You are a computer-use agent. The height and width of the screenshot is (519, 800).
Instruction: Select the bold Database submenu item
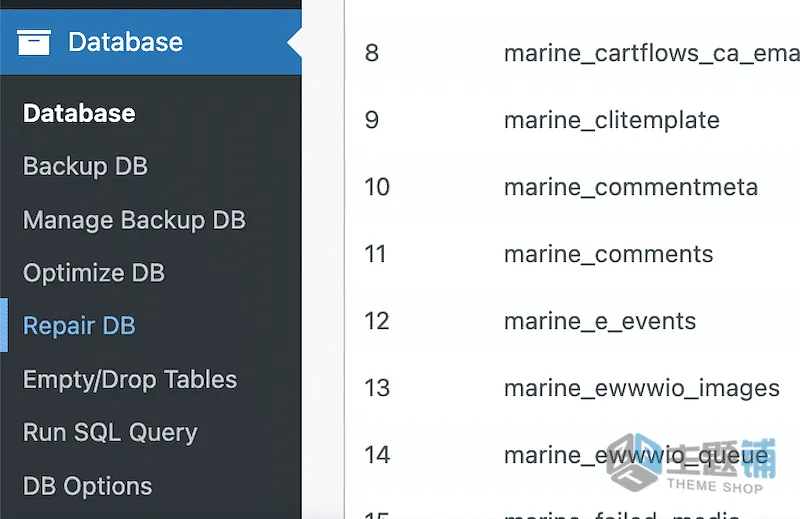coord(79,113)
